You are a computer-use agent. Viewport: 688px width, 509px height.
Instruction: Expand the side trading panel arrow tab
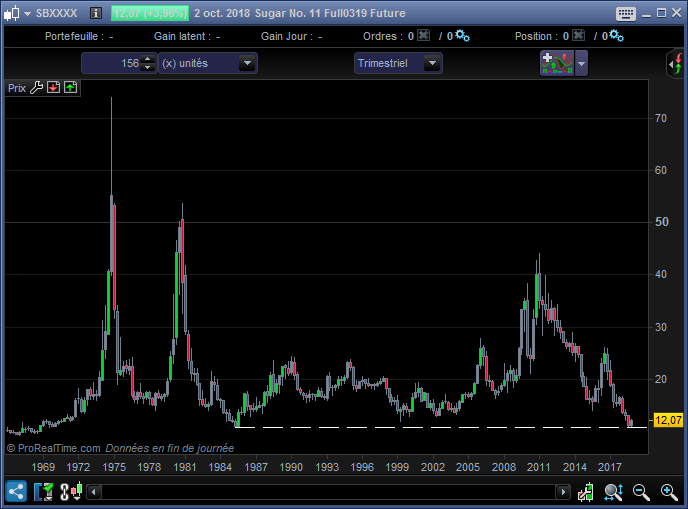click(x=676, y=64)
